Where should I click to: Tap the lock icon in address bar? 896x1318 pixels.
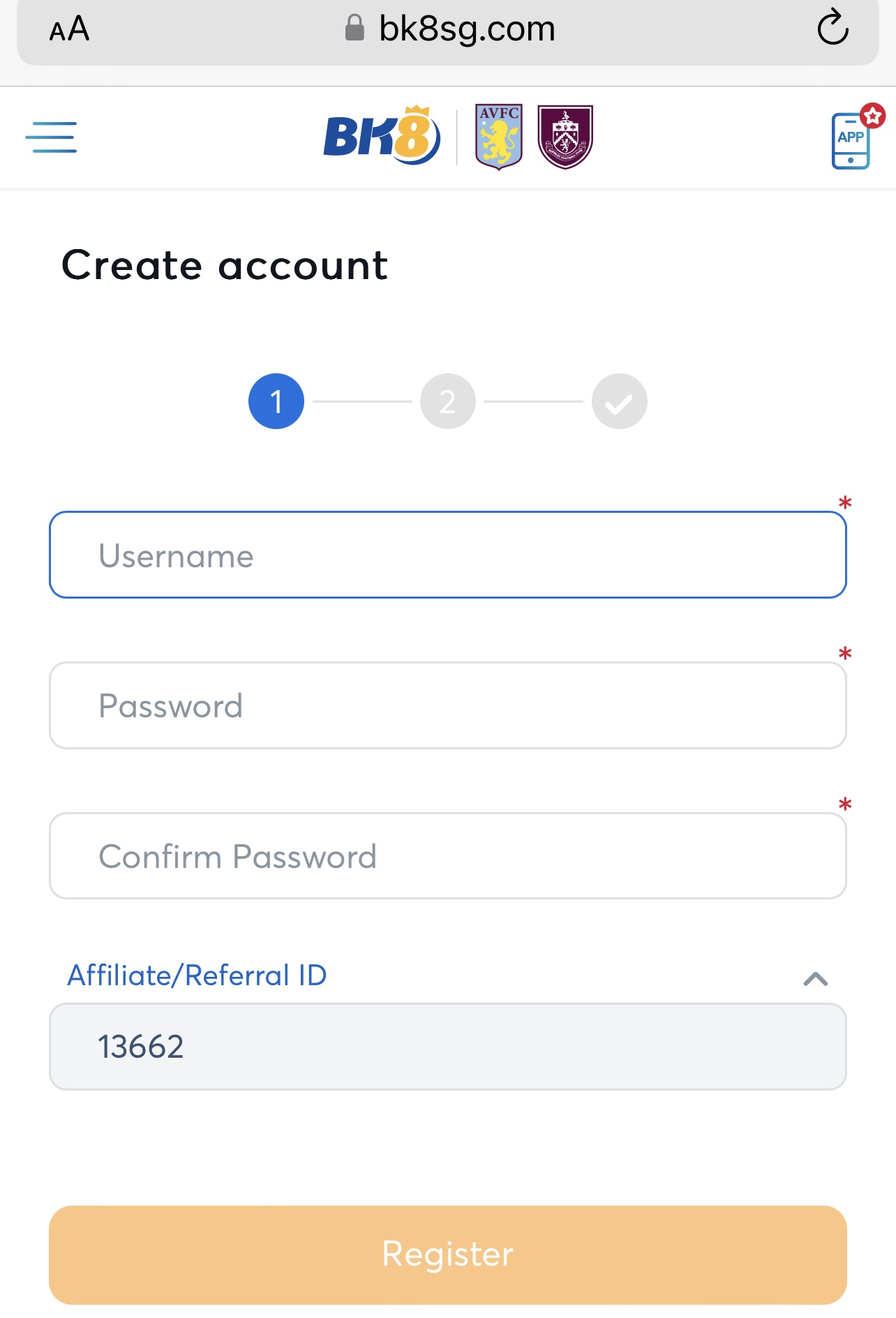(355, 29)
